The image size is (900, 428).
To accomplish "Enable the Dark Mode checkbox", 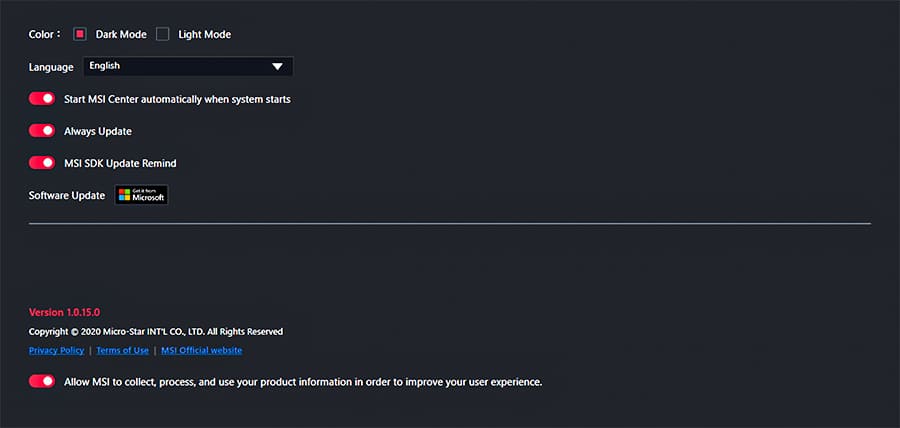I will pos(81,34).
